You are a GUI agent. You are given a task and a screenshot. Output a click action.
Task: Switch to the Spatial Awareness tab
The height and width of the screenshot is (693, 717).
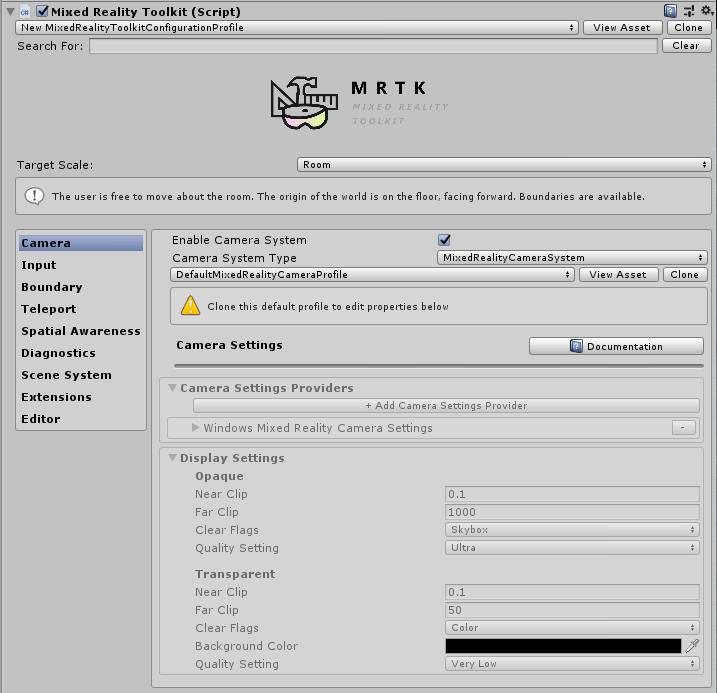pyautogui.click(x=80, y=331)
